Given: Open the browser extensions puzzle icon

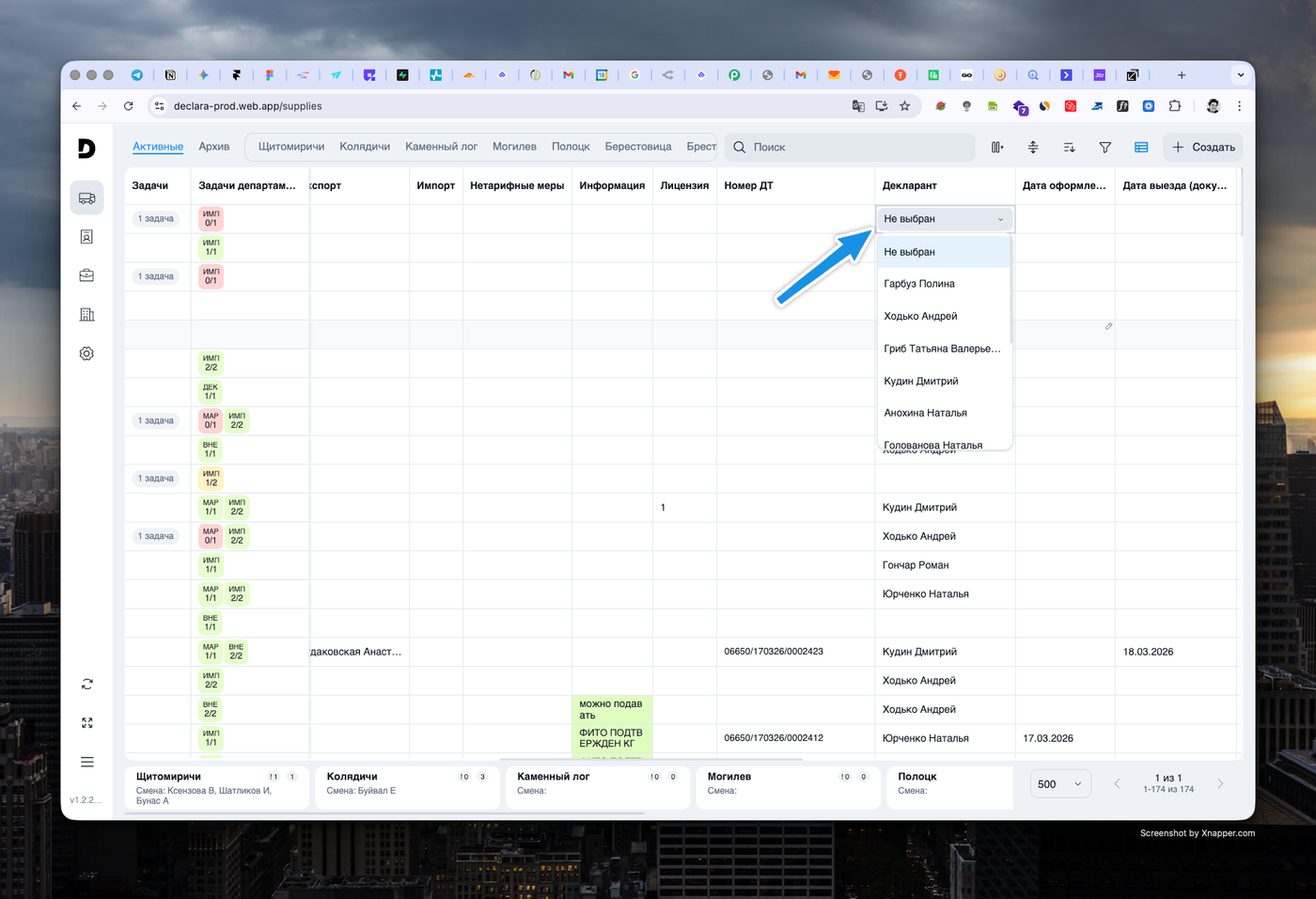Looking at the screenshot, I should click(1175, 106).
